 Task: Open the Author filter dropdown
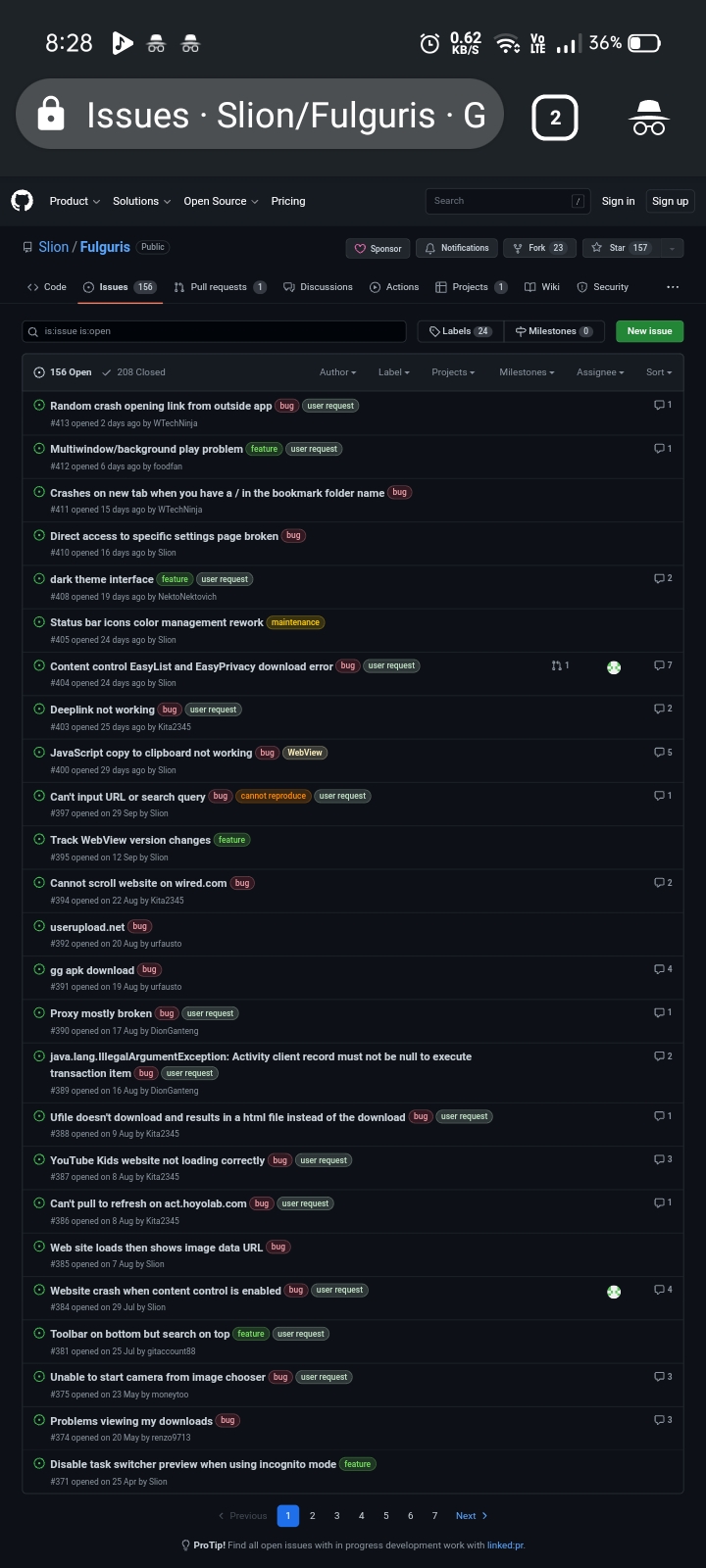[x=337, y=372]
